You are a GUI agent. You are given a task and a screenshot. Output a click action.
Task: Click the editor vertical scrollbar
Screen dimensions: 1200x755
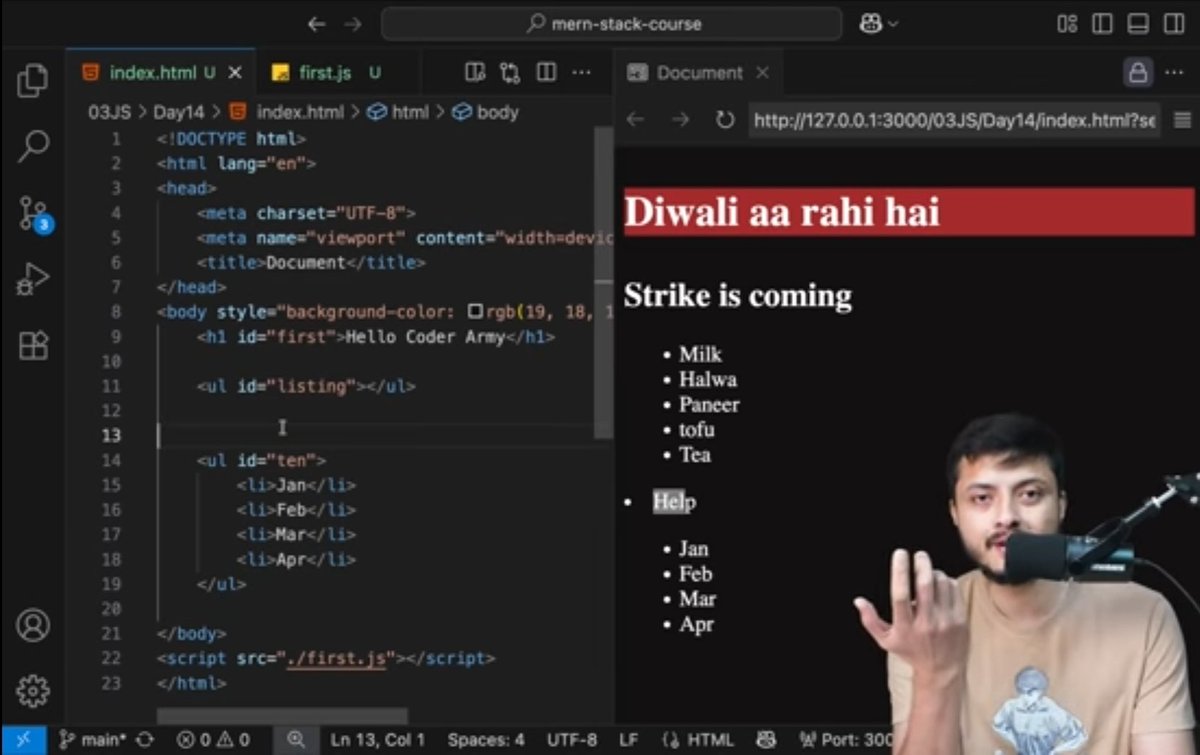click(x=603, y=280)
